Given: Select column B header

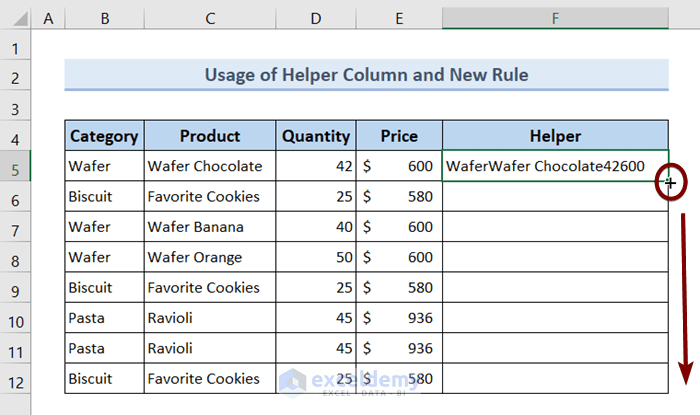Looking at the screenshot, I should click(x=104, y=19).
